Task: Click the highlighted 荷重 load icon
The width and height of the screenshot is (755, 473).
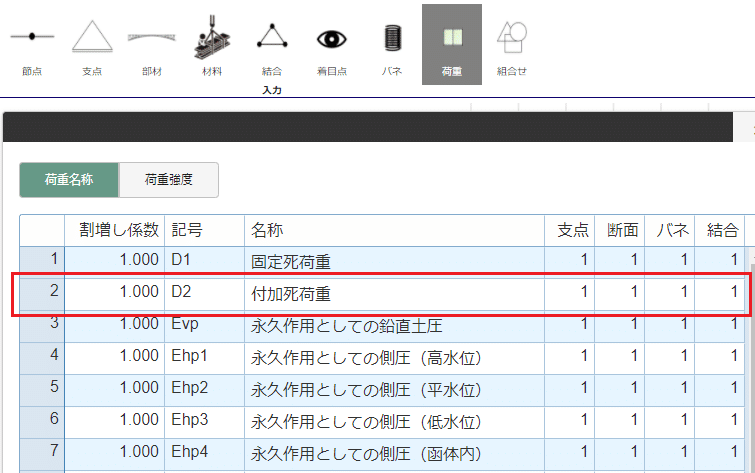Action: (452, 45)
